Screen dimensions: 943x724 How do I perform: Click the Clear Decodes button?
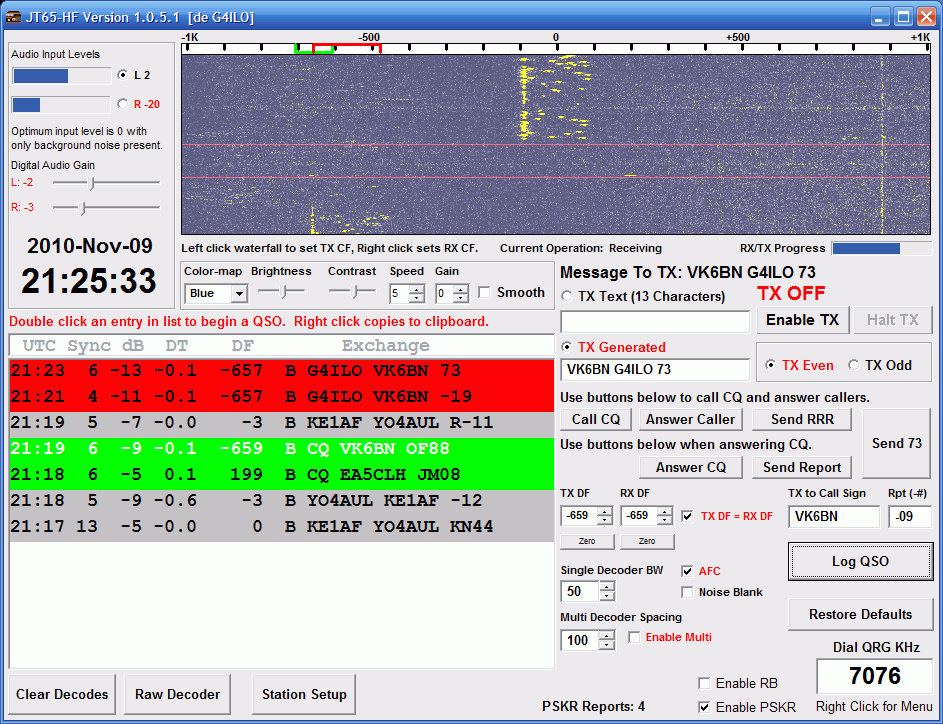coord(62,694)
